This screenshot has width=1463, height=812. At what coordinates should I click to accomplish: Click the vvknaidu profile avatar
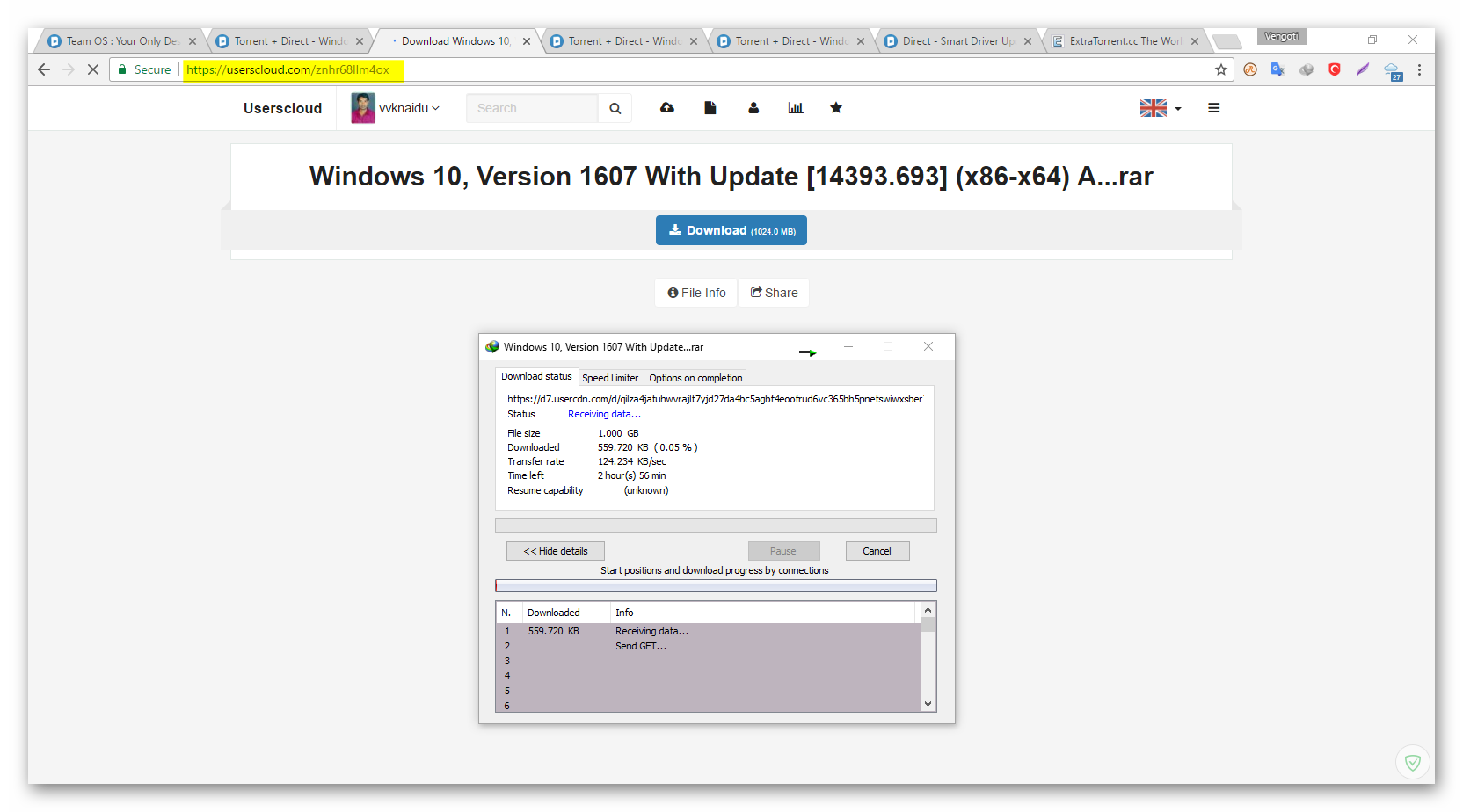click(363, 108)
